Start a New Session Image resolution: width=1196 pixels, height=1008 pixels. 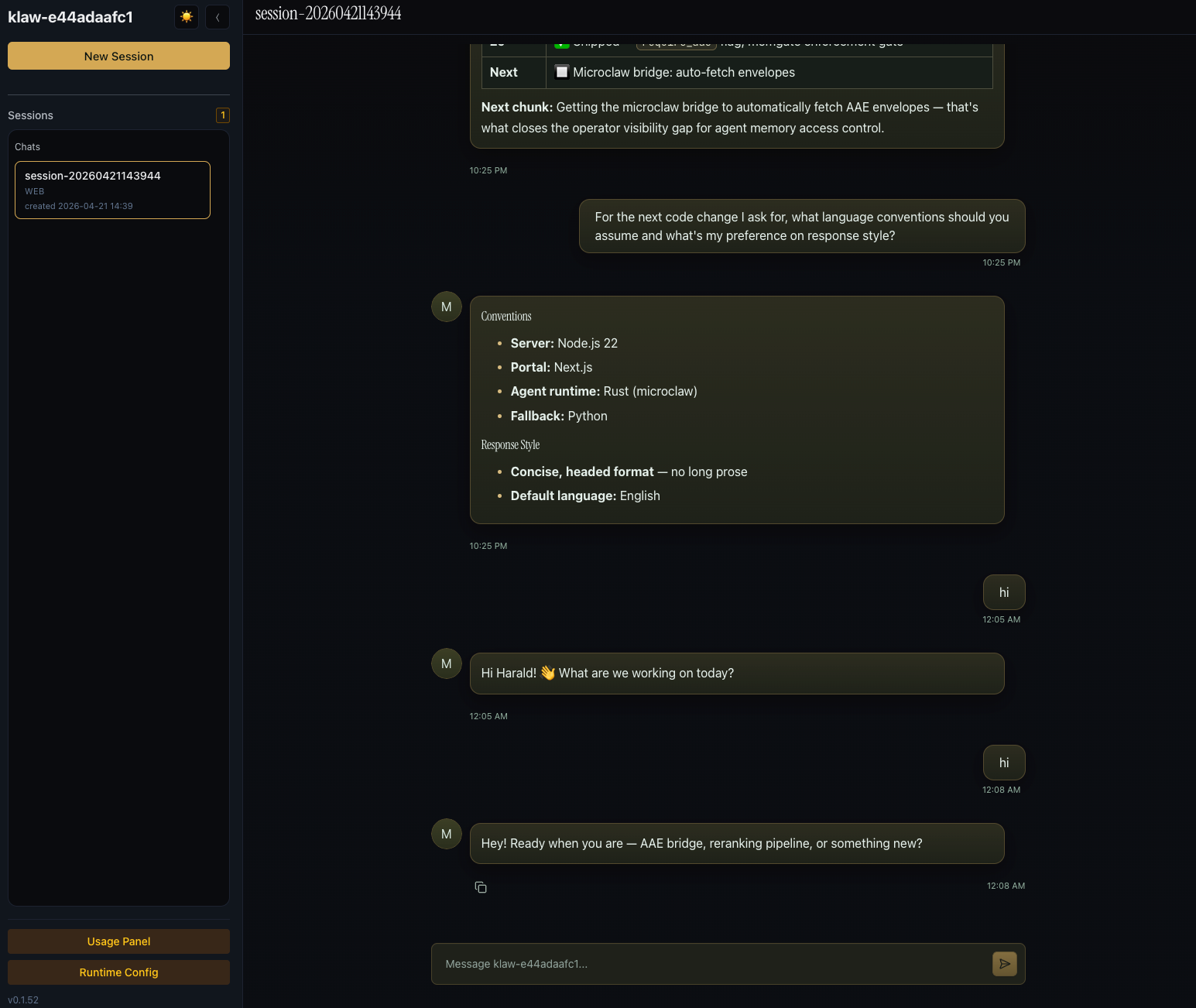pos(118,56)
